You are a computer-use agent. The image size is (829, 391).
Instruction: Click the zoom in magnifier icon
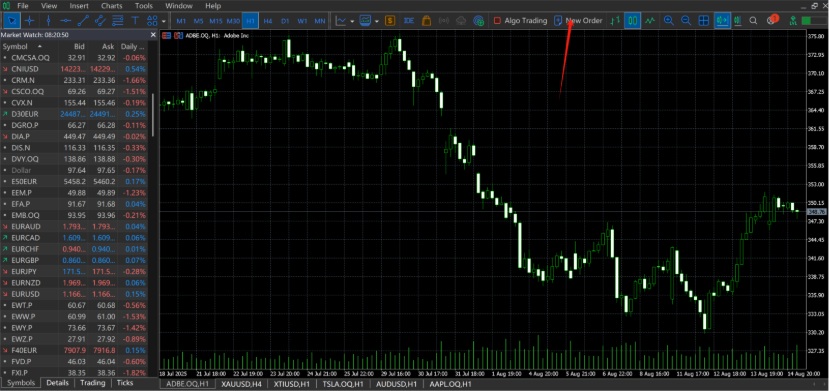[669, 21]
